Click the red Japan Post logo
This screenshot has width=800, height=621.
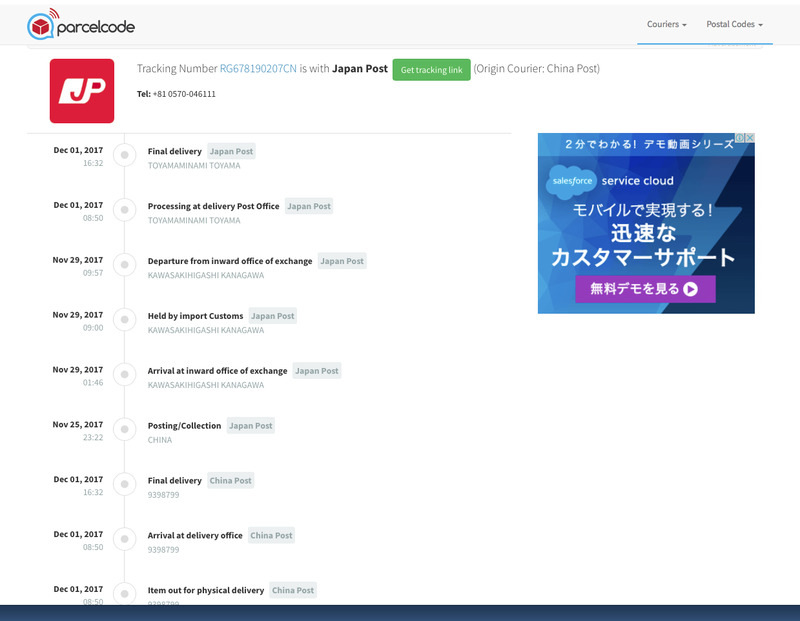[82, 91]
